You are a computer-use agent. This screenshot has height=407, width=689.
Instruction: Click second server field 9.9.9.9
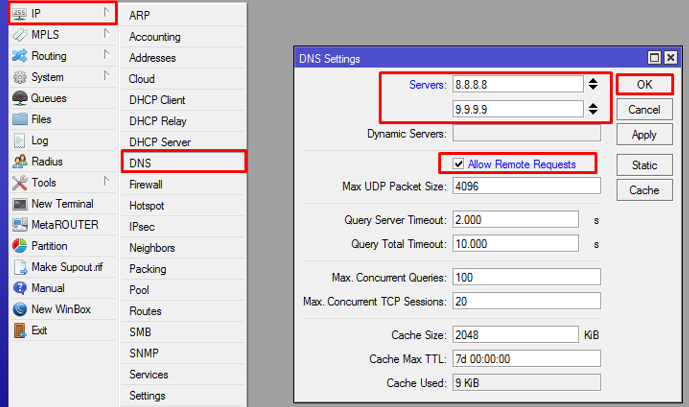[518, 109]
